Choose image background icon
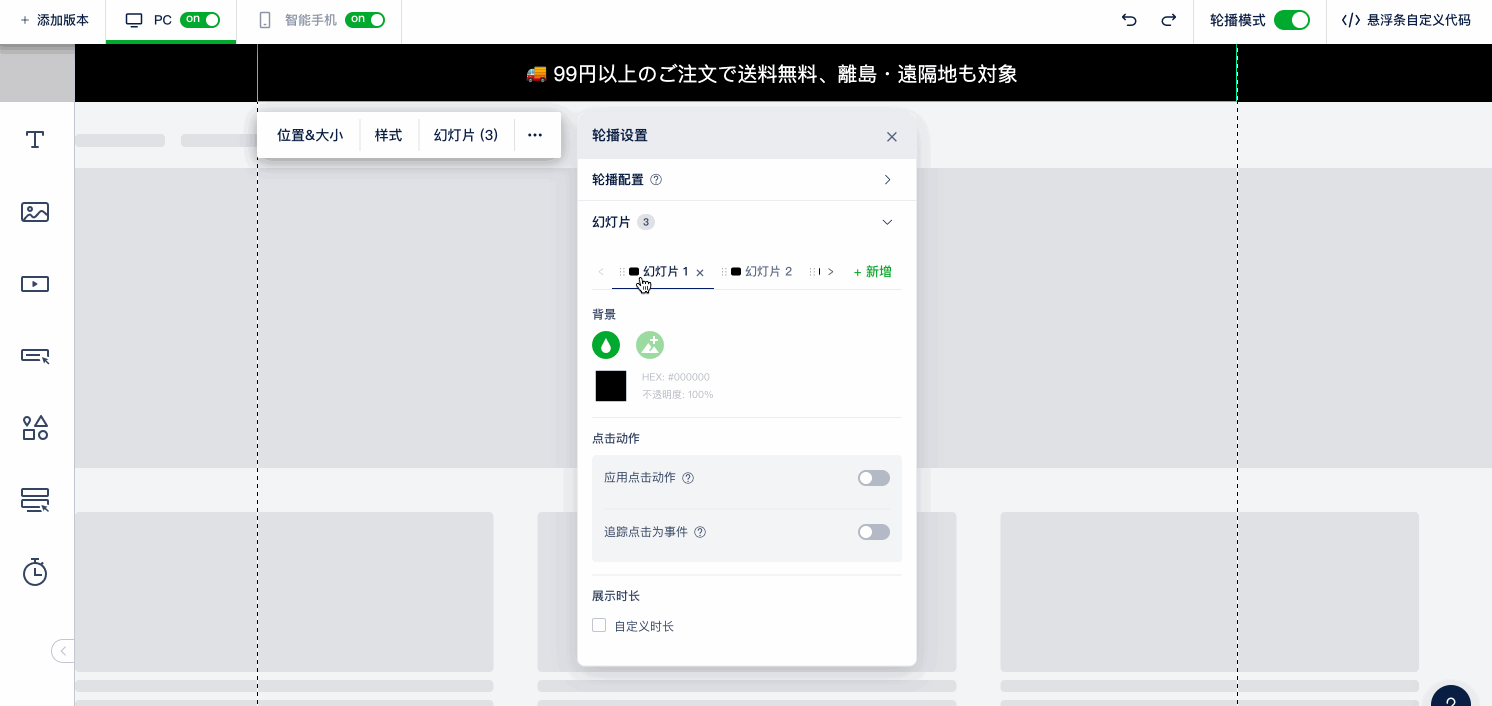This screenshot has height=706, width=1492. (650, 345)
